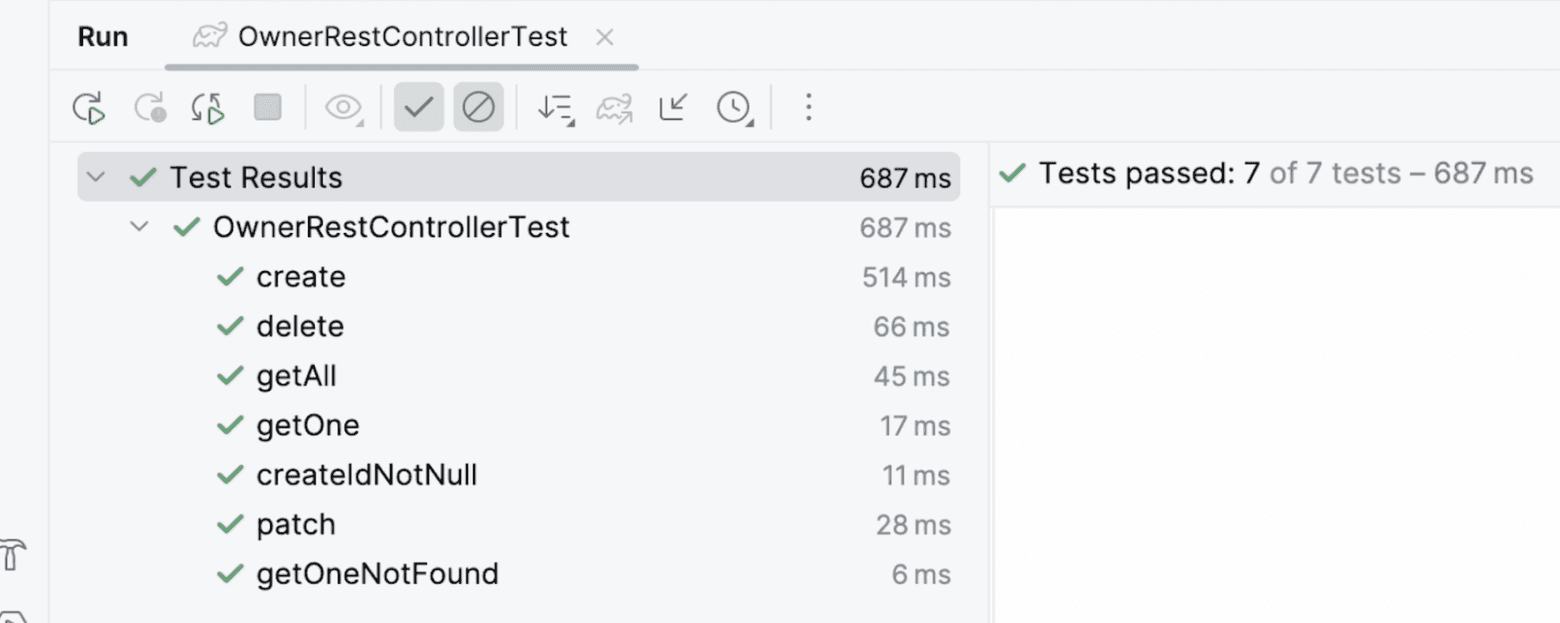
Task: Click the collapse all icon
Action: (673, 107)
